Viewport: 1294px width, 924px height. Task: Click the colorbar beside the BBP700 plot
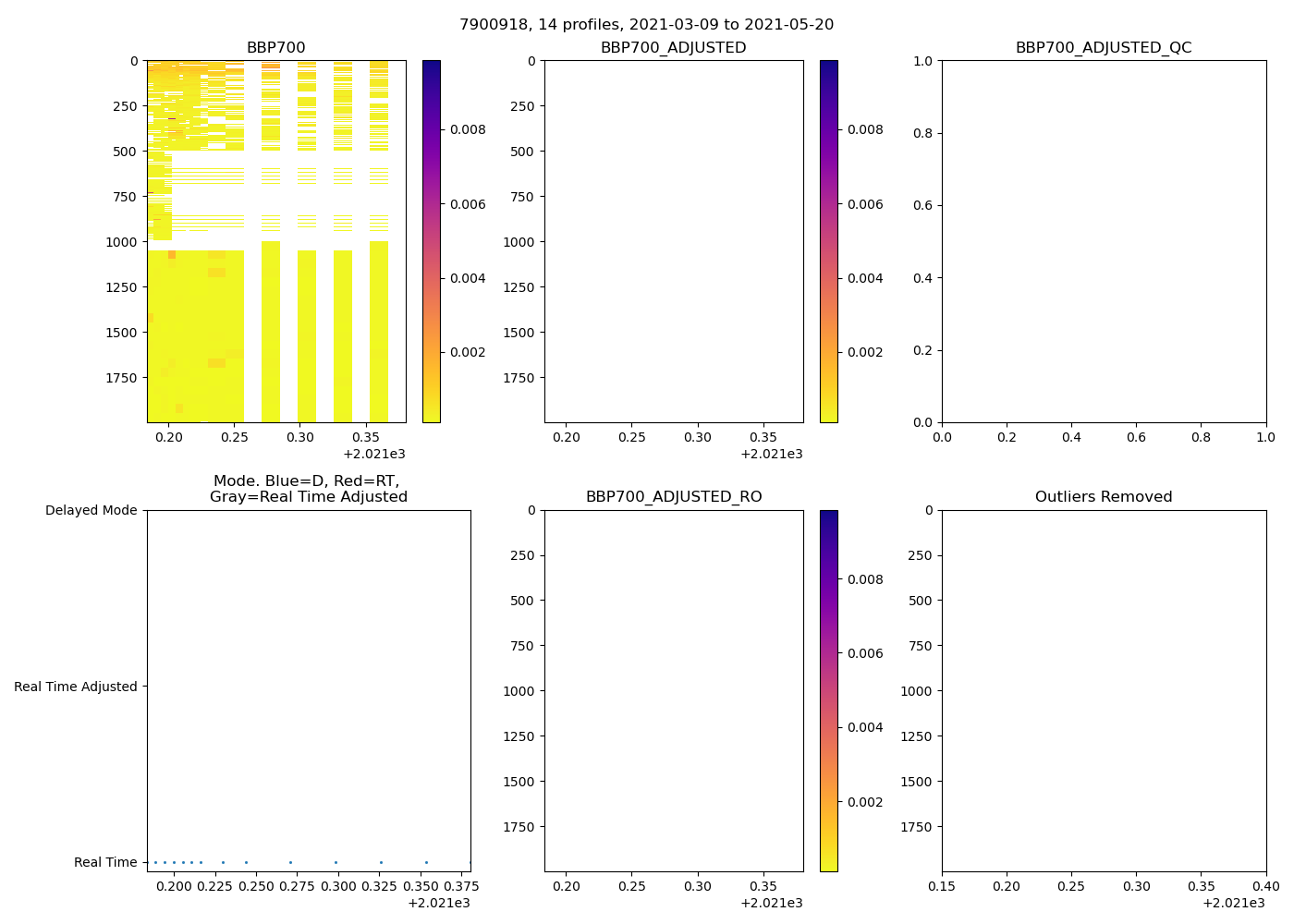click(432, 241)
